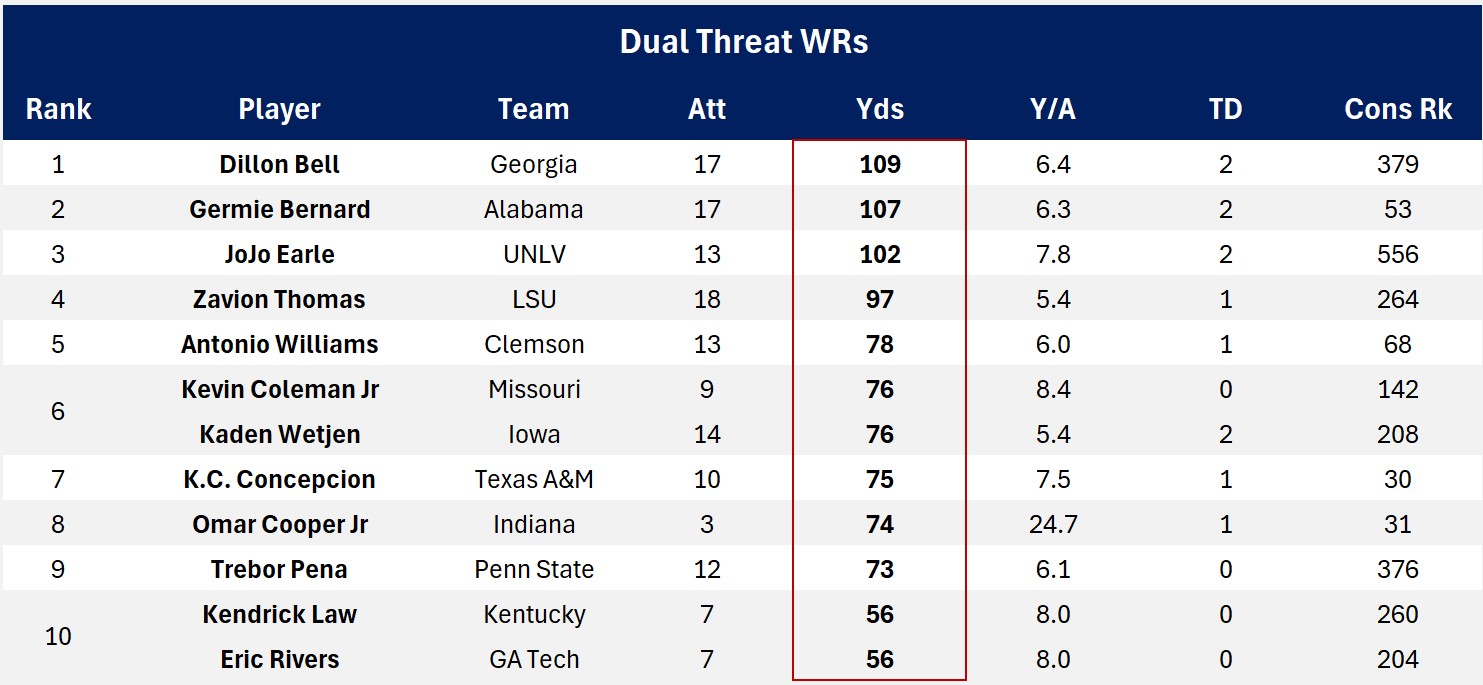This screenshot has width=1483, height=685.
Task: Select Antonio Williams player cell
Action: click(279, 344)
